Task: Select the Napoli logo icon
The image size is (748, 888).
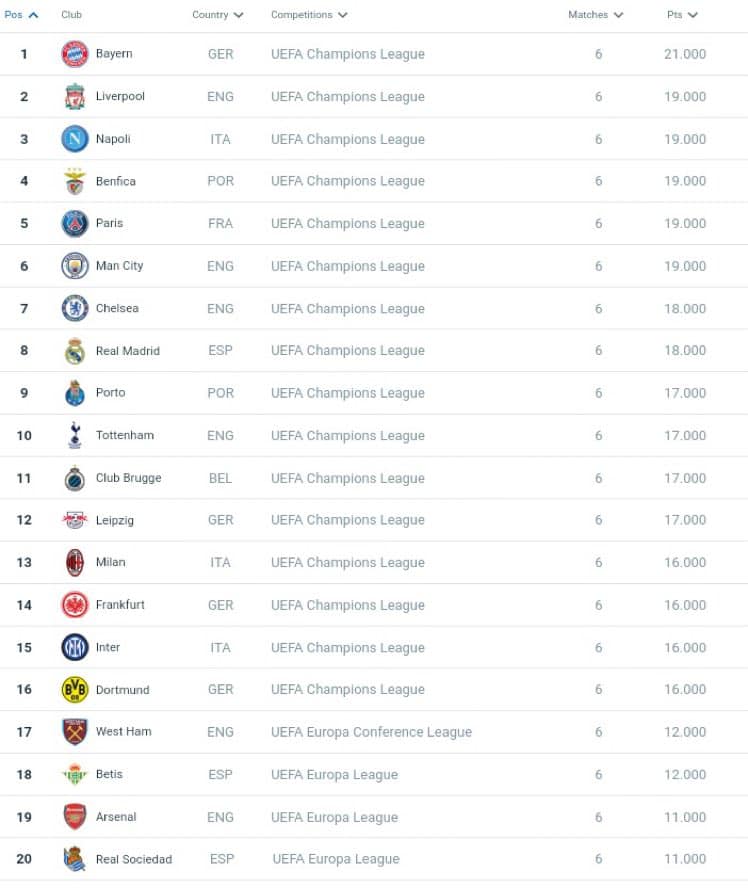Action: coord(74,139)
